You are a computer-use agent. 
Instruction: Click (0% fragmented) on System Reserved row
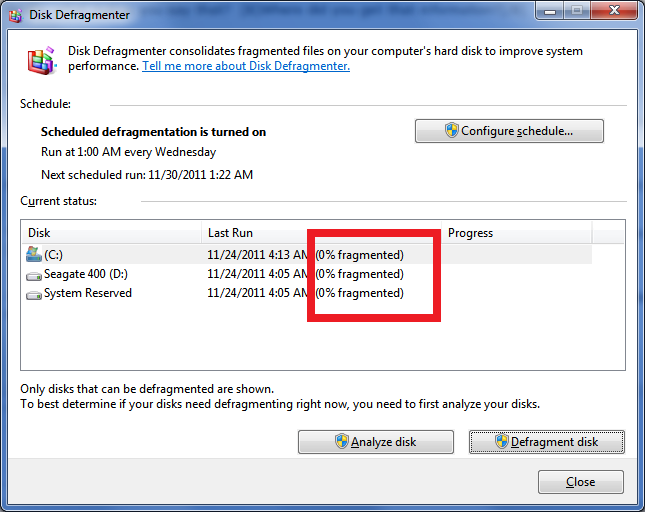pos(360,293)
